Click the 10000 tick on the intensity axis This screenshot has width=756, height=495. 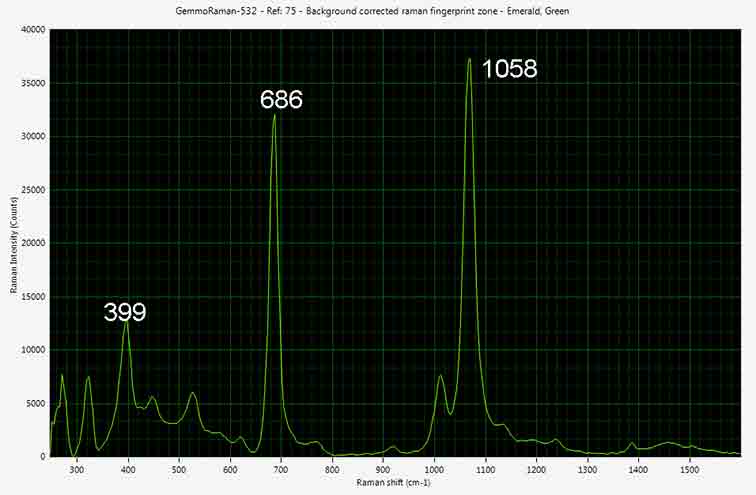(x=31, y=350)
